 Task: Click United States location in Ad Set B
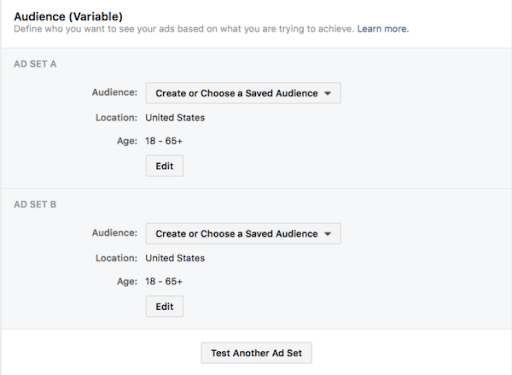coord(175,258)
